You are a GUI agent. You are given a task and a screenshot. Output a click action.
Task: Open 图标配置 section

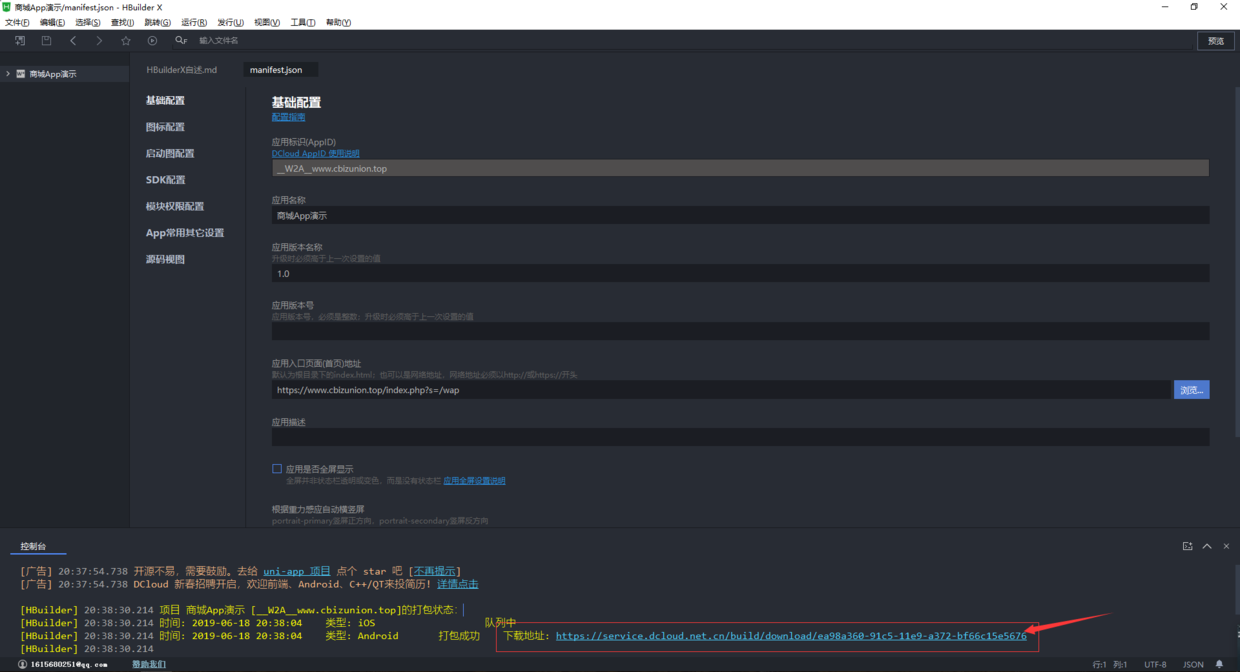coord(165,127)
